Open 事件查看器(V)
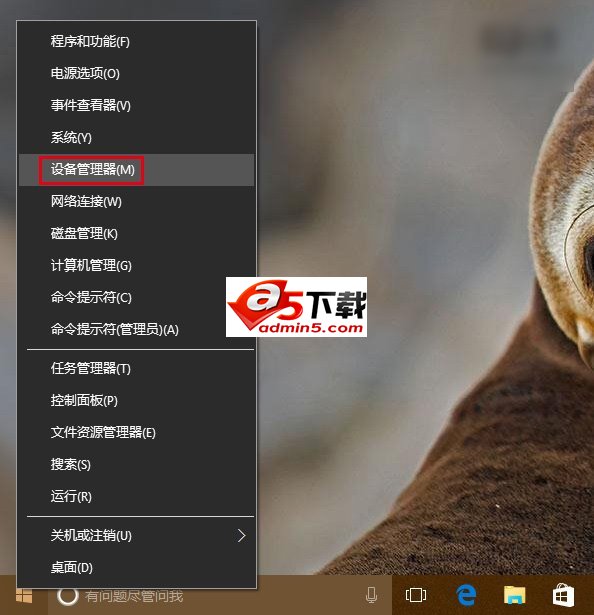Screen dimensions: 594x615 coord(137,106)
